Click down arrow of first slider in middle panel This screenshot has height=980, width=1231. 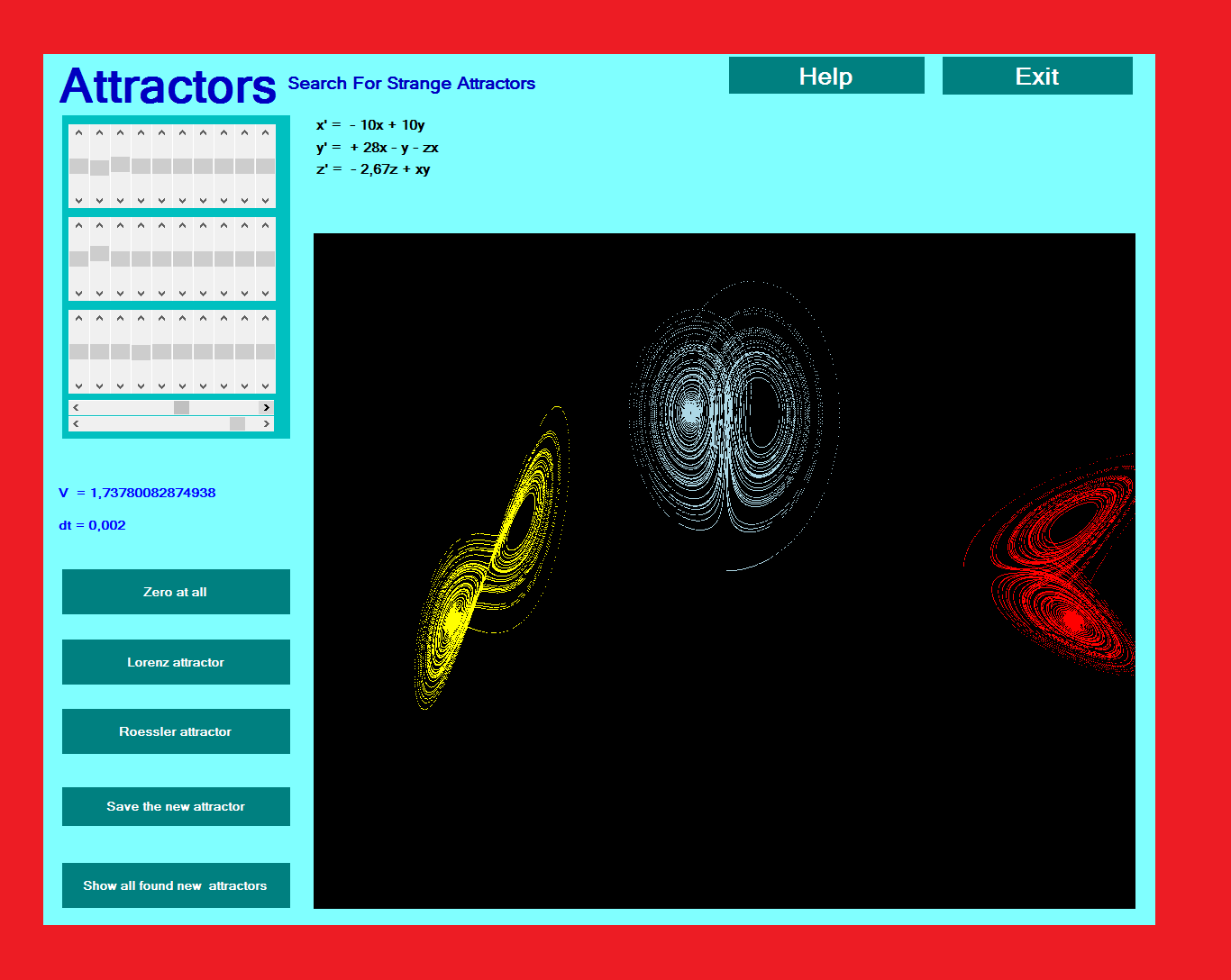79,293
